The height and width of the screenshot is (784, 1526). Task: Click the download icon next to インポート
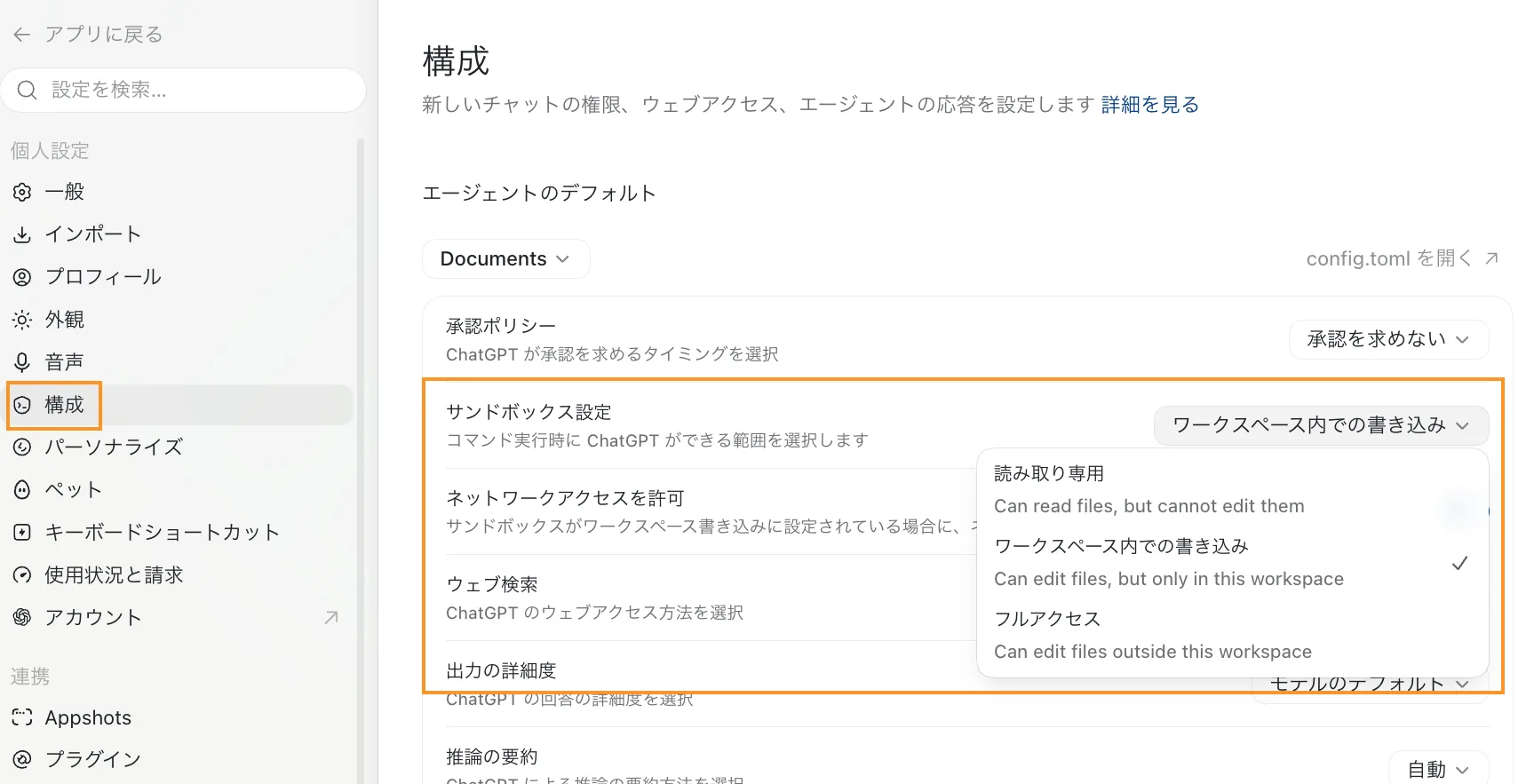coord(22,234)
